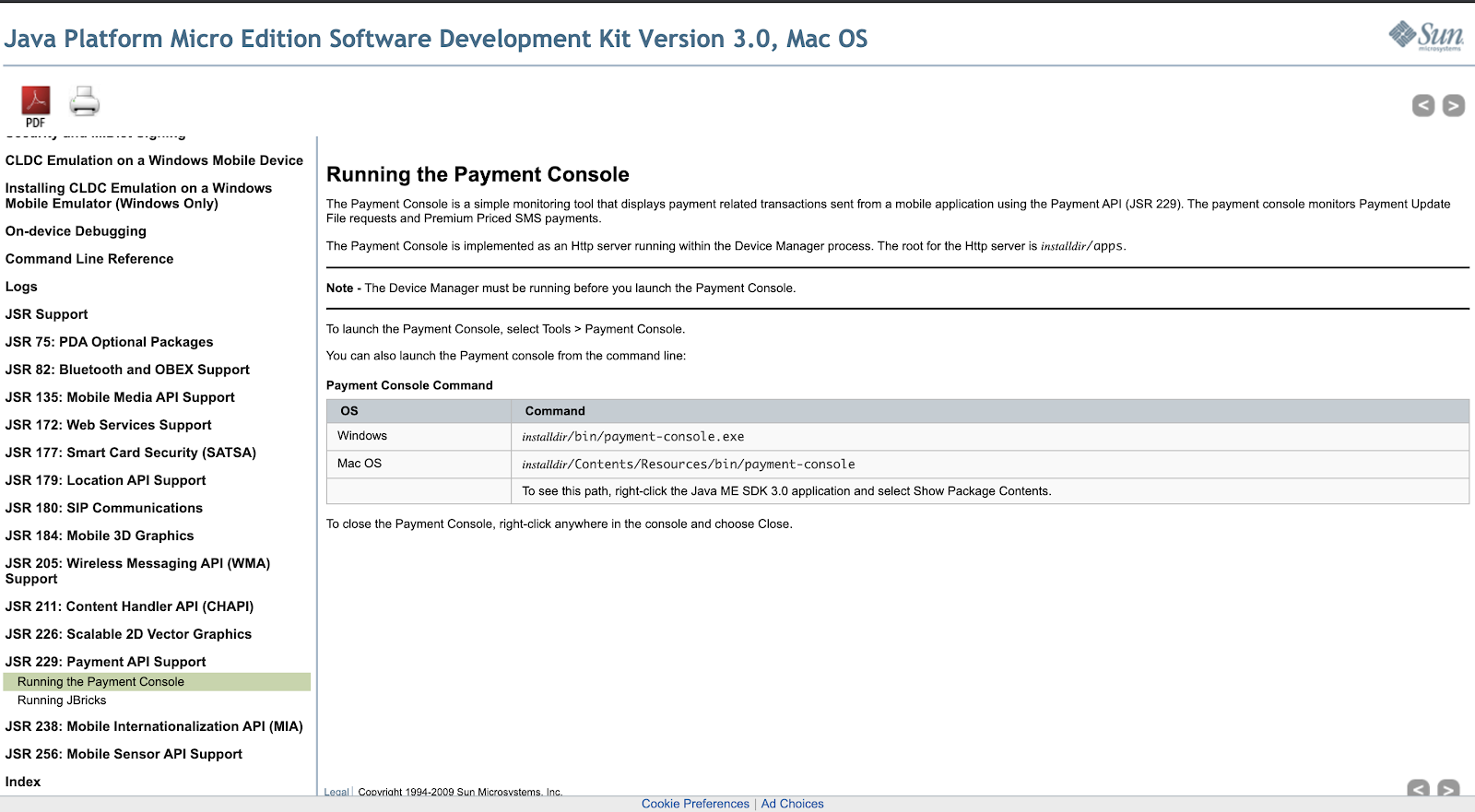Click the Legal footer link

coord(336,792)
